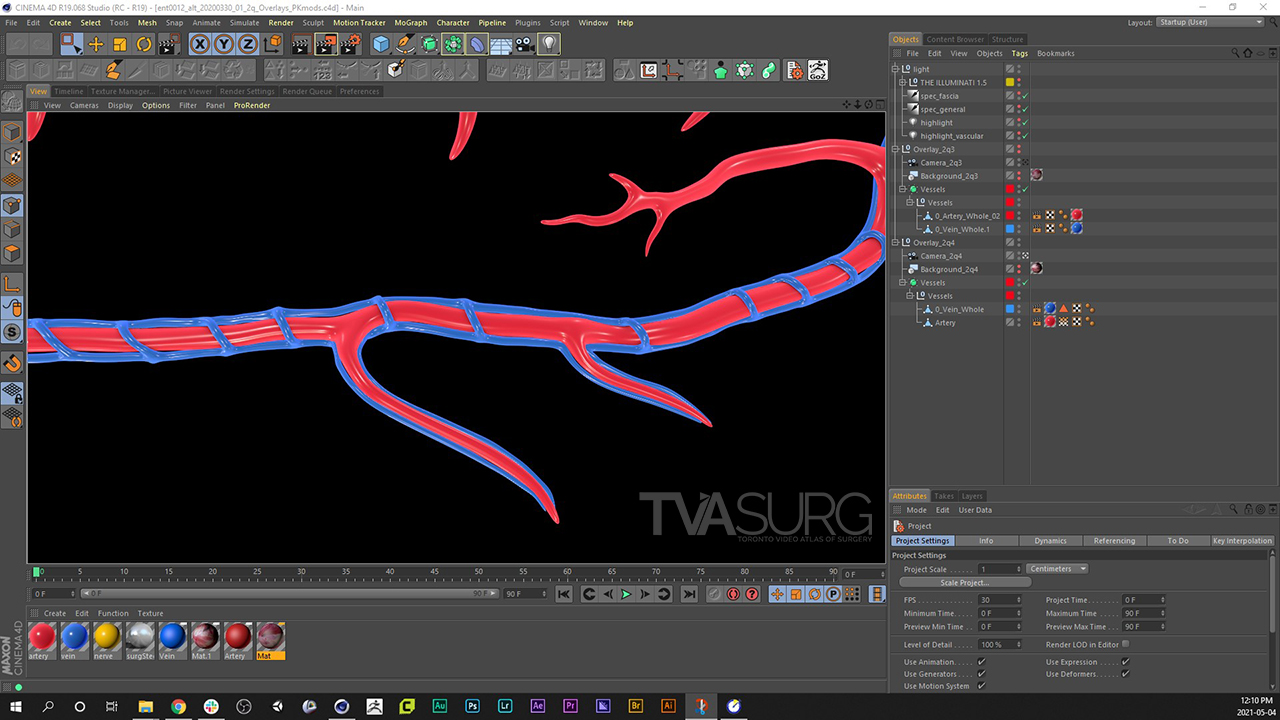Screen dimensions: 1280x720
Task: Open the MoGraph menu
Action: (x=411, y=22)
